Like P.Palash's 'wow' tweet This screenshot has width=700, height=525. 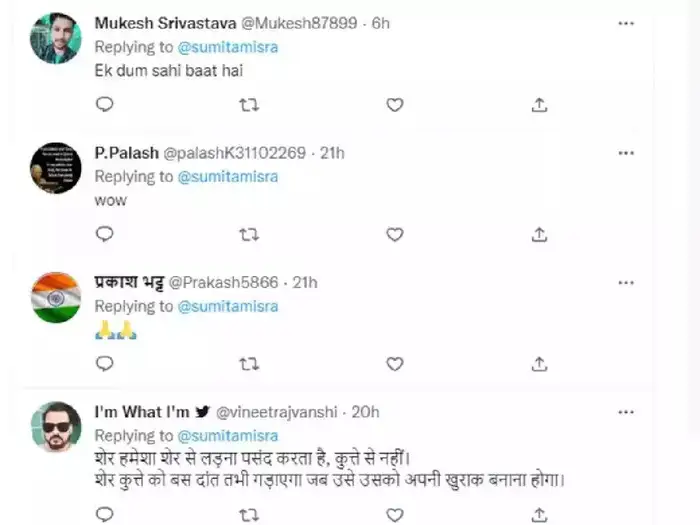(x=394, y=234)
